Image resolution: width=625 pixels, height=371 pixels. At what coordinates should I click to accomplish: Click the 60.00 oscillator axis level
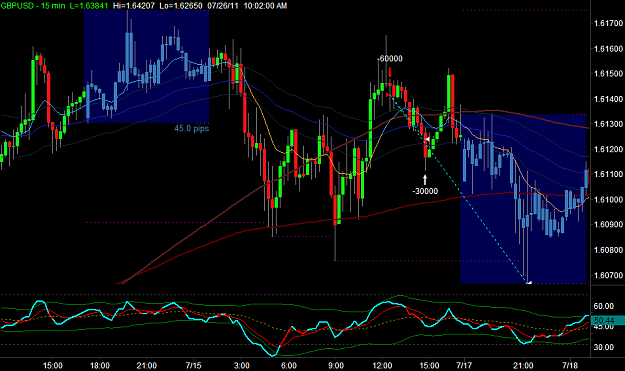pos(603,306)
